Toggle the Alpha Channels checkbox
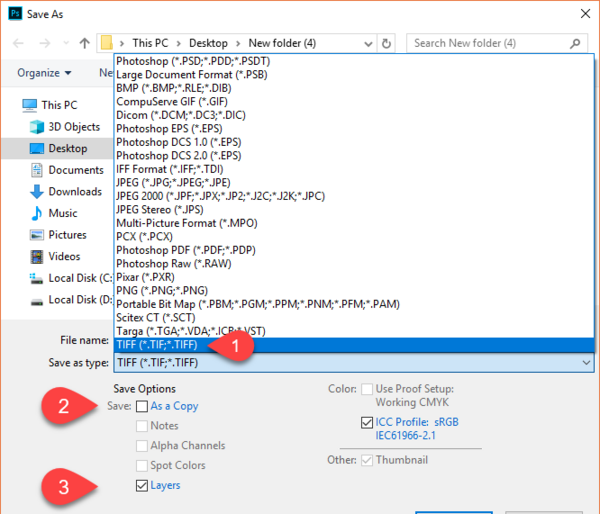This screenshot has width=600, height=514. (142, 446)
